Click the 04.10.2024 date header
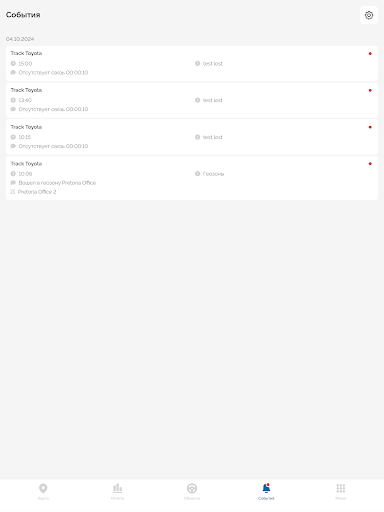Image resolution: width=384 pixels, height=512 pixels. (x=20, y=39)
